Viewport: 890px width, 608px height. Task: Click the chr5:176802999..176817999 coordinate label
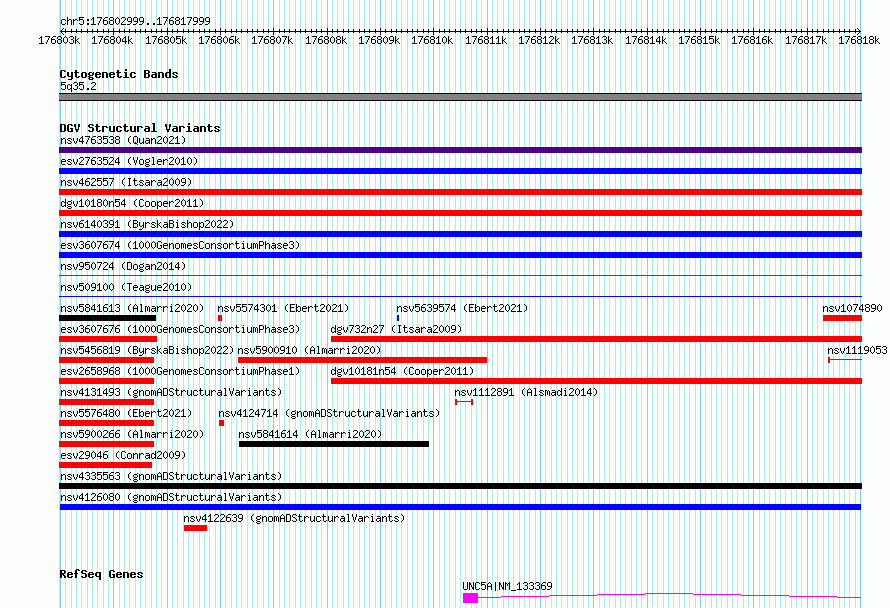point(135,21)
